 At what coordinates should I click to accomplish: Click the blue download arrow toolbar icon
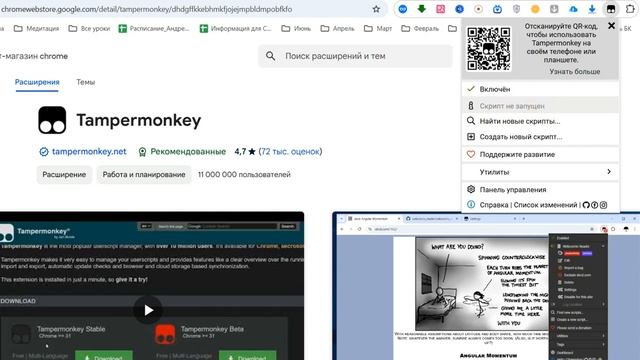(592, 9)
